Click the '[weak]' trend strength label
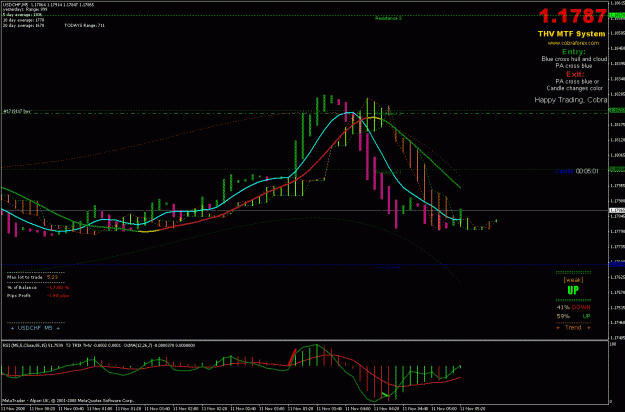This screenshot has width=625, height=412. coord(573,280)
